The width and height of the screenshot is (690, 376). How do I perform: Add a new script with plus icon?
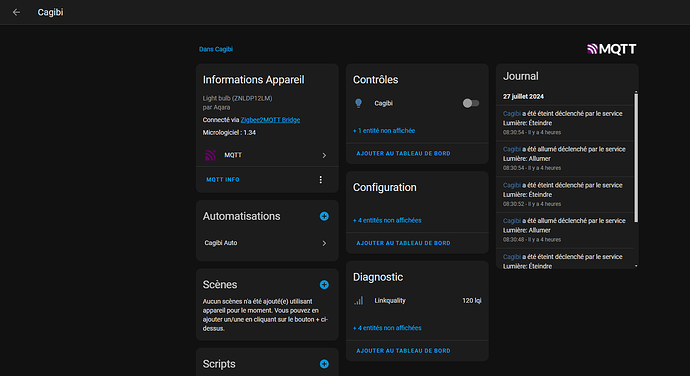tap(324, 364)
